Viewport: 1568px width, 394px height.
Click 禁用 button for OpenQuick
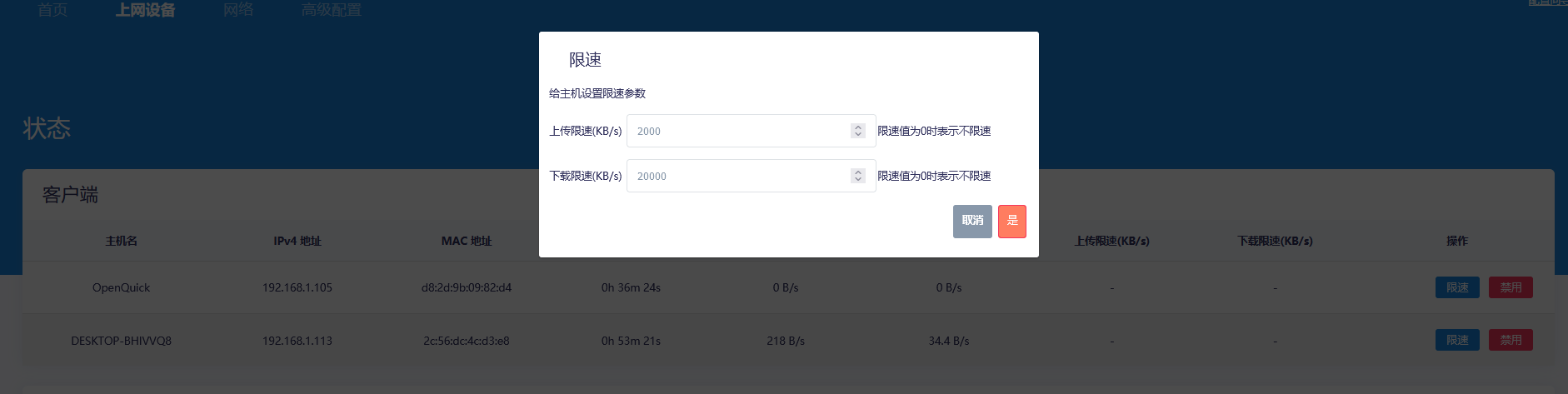1511,287
